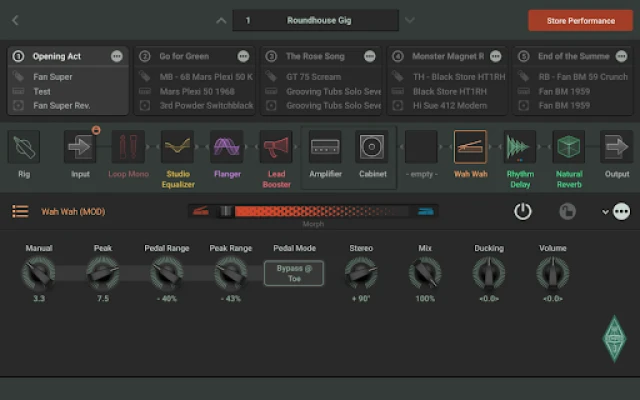Open options for Go for Green slot
640x400 pixels.
pyautogui.click(x=243, y=56)
